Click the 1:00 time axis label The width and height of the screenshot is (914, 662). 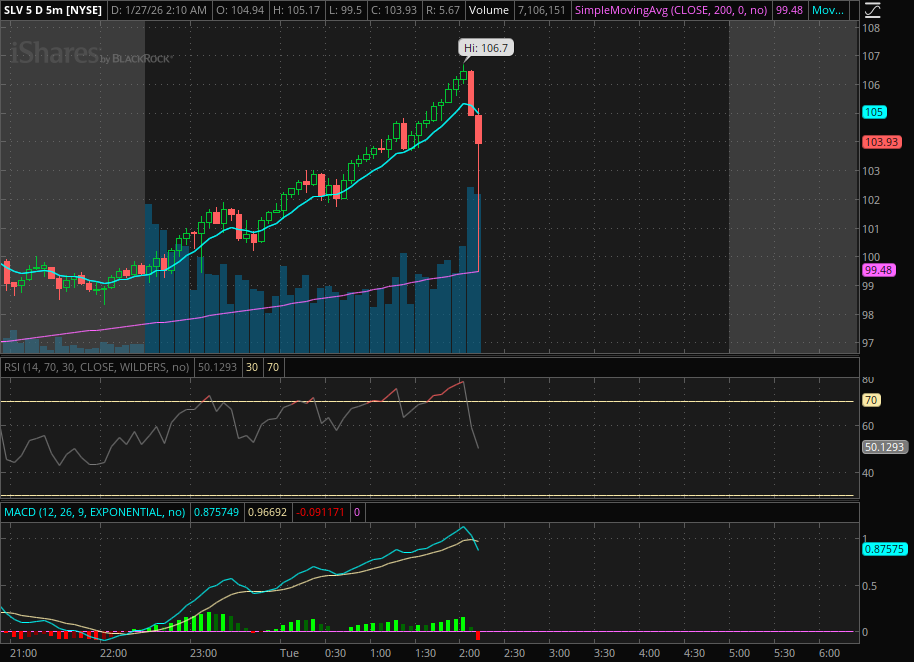[381, 653]
